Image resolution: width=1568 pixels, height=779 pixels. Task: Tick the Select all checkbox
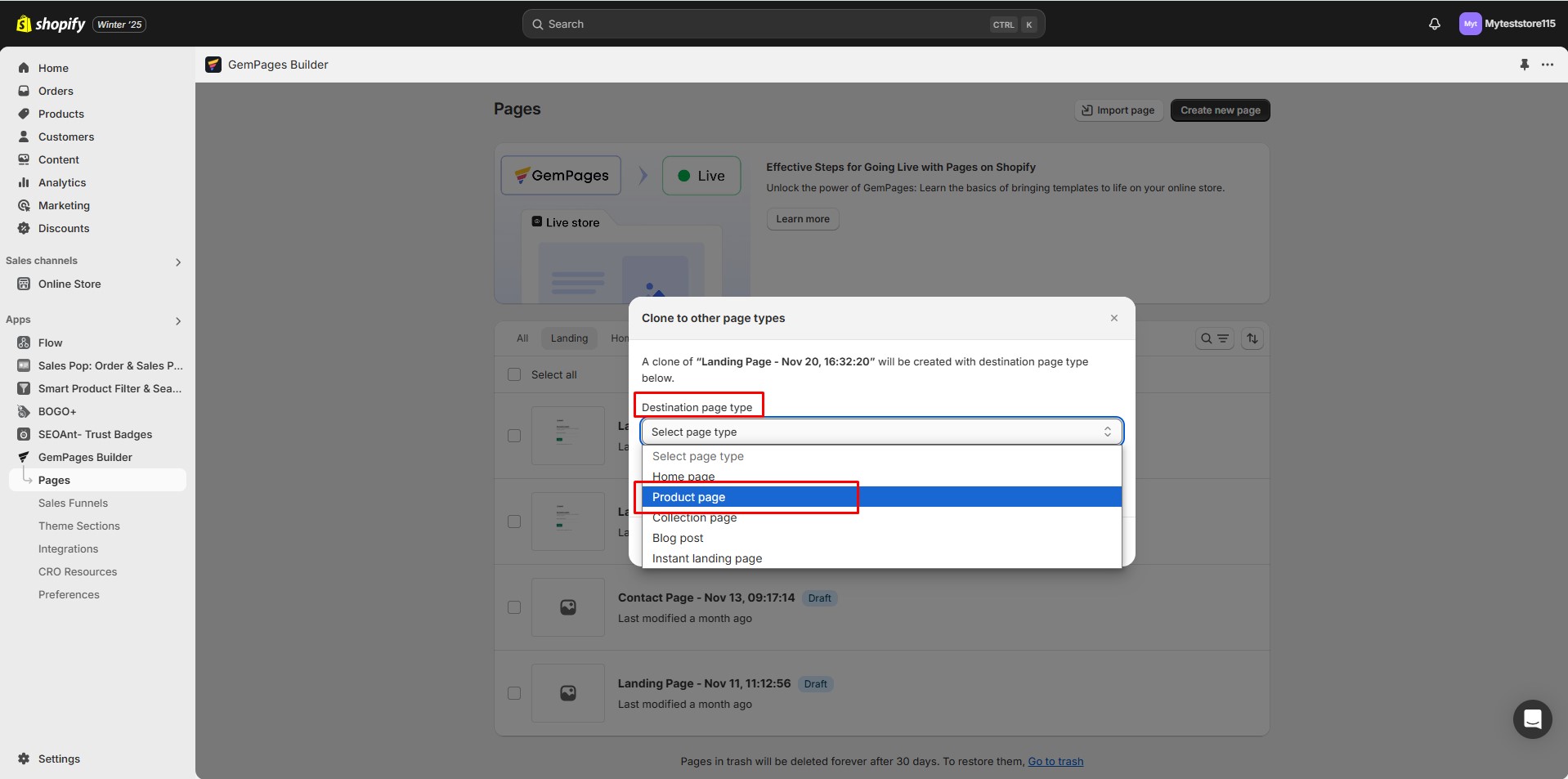coord(514,374)
